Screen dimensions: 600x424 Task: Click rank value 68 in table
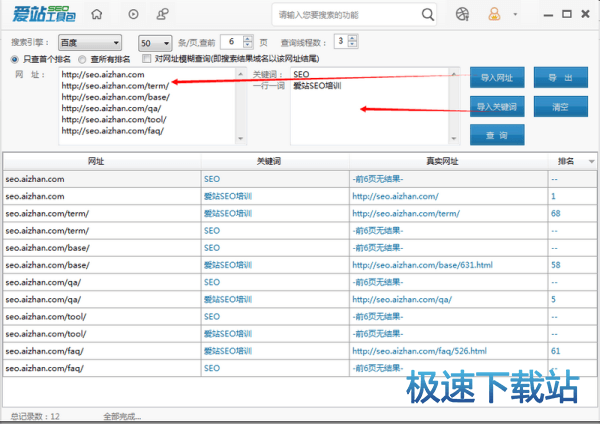pyautogui.click(x=556, y=214)
